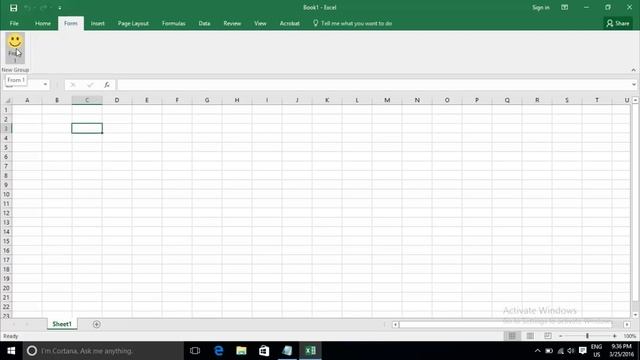This screenshot has width=640, height=360.
Task: Switch to Page Layout view in the status bar
Action: pyautogui.click(x=530, y=336)
